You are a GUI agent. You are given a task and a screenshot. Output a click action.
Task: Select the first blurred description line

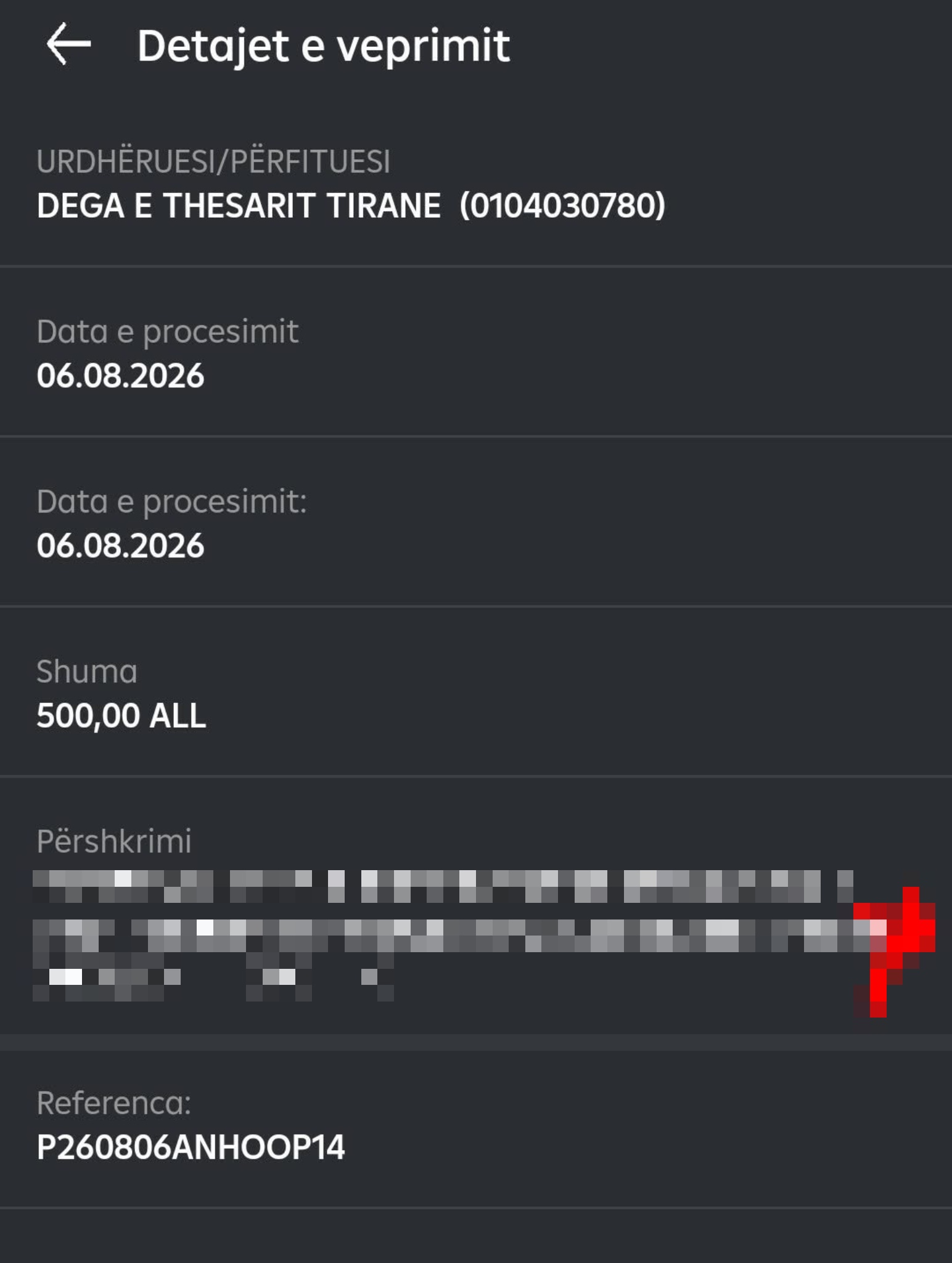tap(443, 886)
